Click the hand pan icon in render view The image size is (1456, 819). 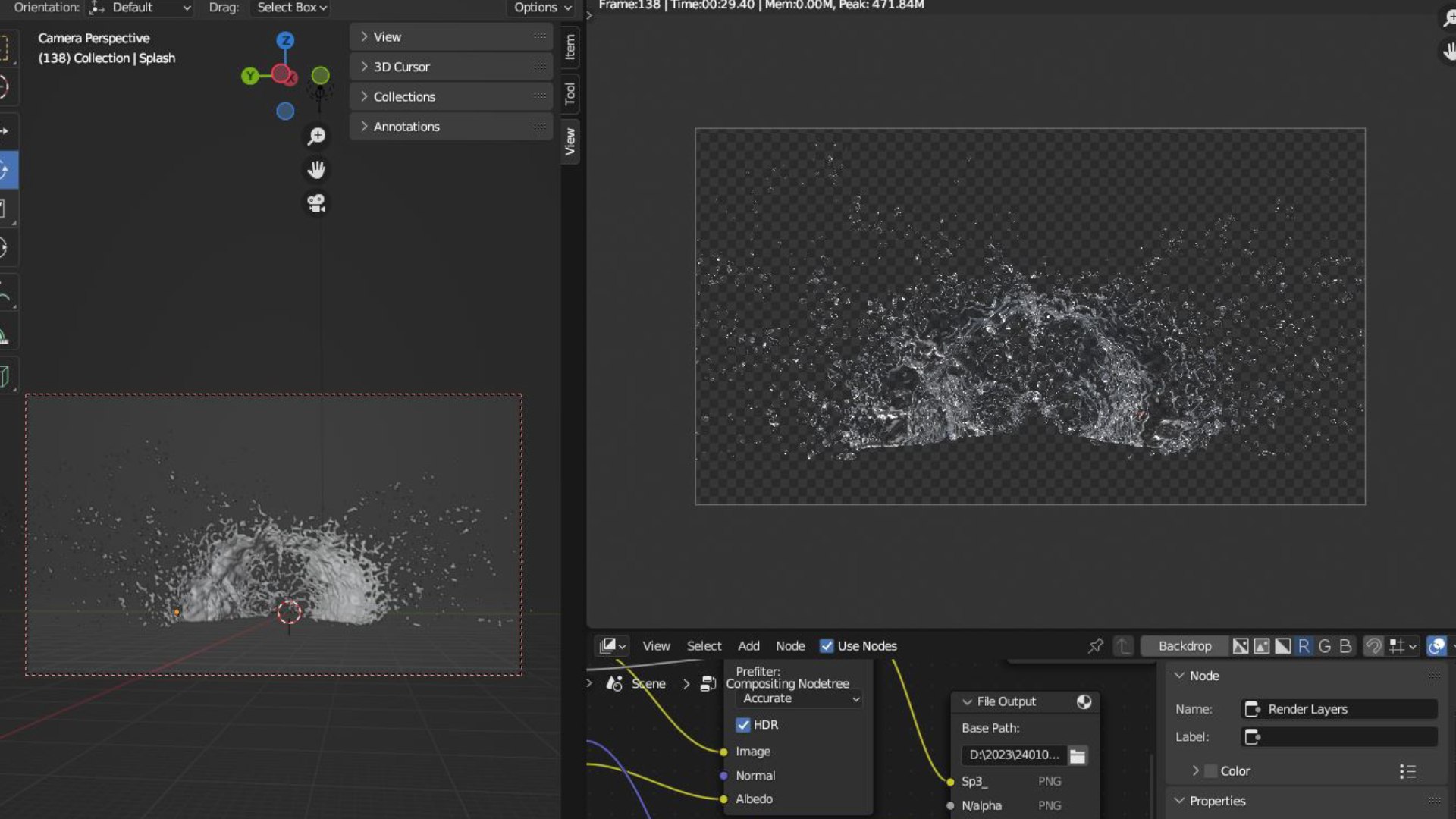[x=1448, y=51]
